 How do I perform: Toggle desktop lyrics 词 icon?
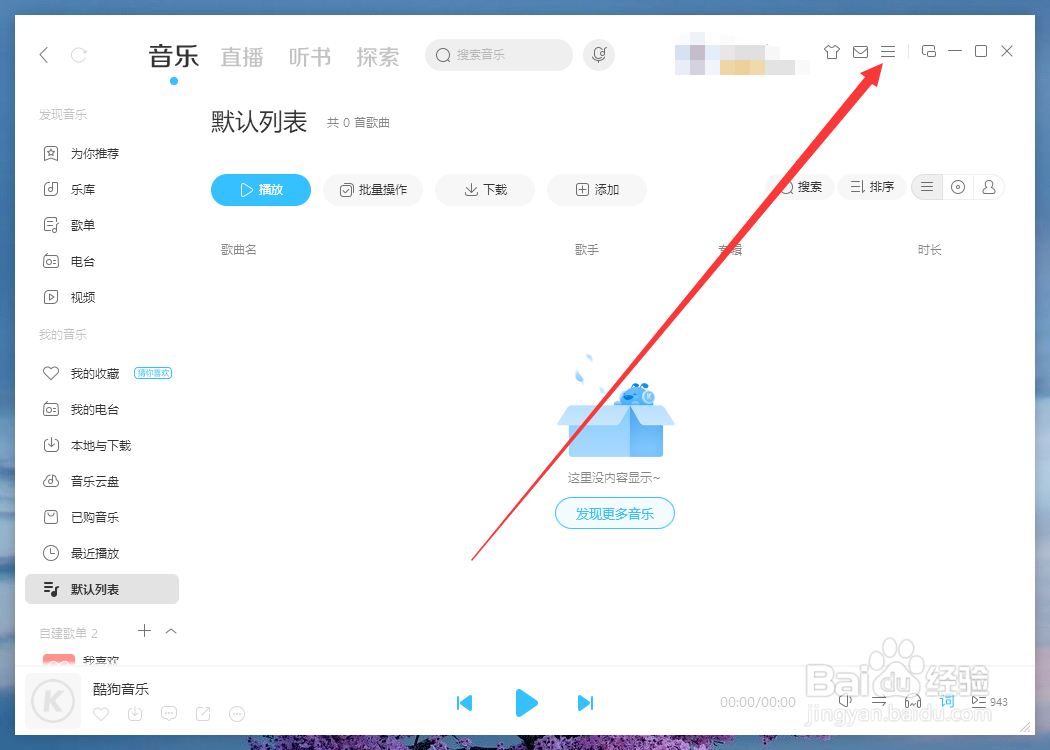click(947, 702)
